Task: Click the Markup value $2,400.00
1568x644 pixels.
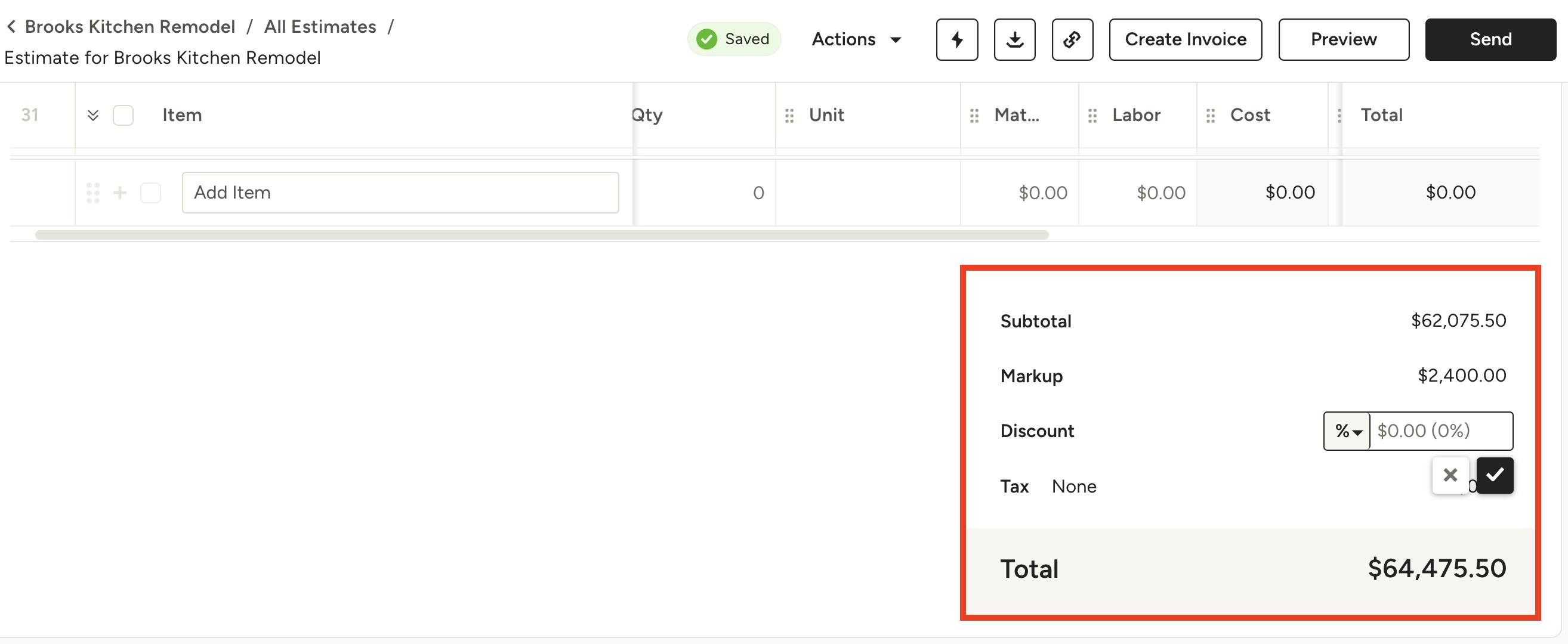Action: (x=1461, y=375)
